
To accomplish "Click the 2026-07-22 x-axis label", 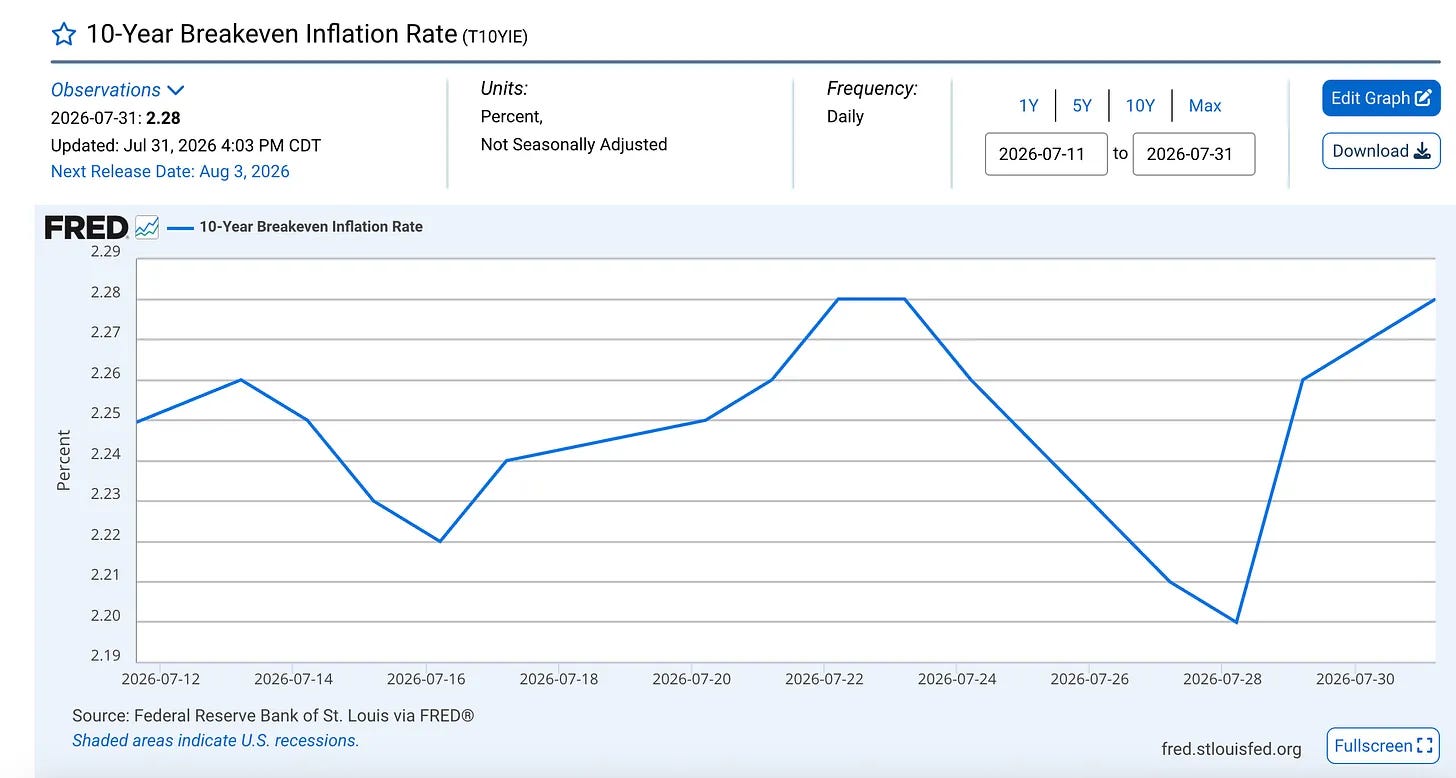I will coord(824,679).
